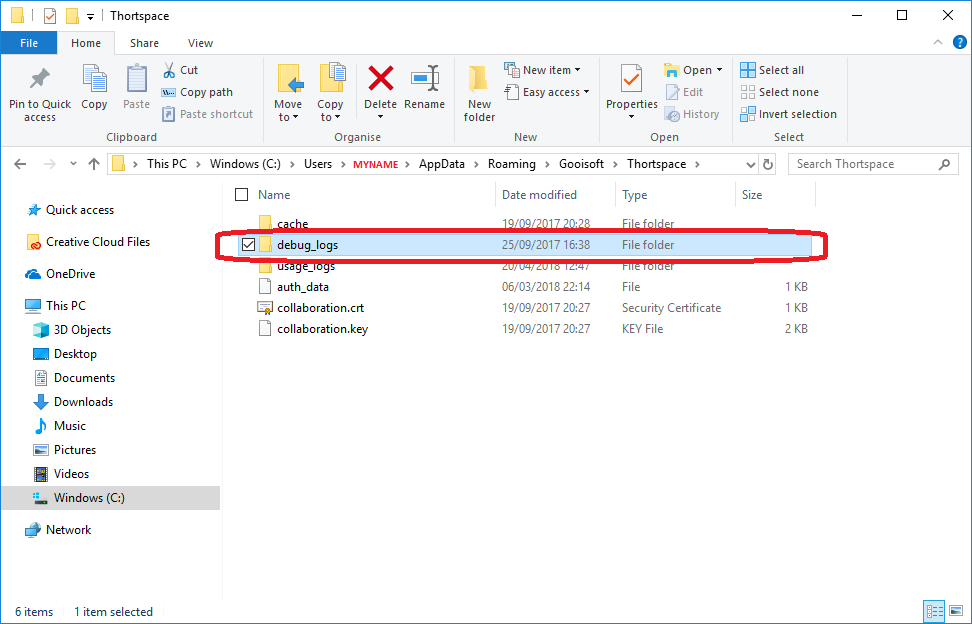Click Roaming in the address breadcrumb
The height and width of the screenshot is (624, 972).
point(511,164)
